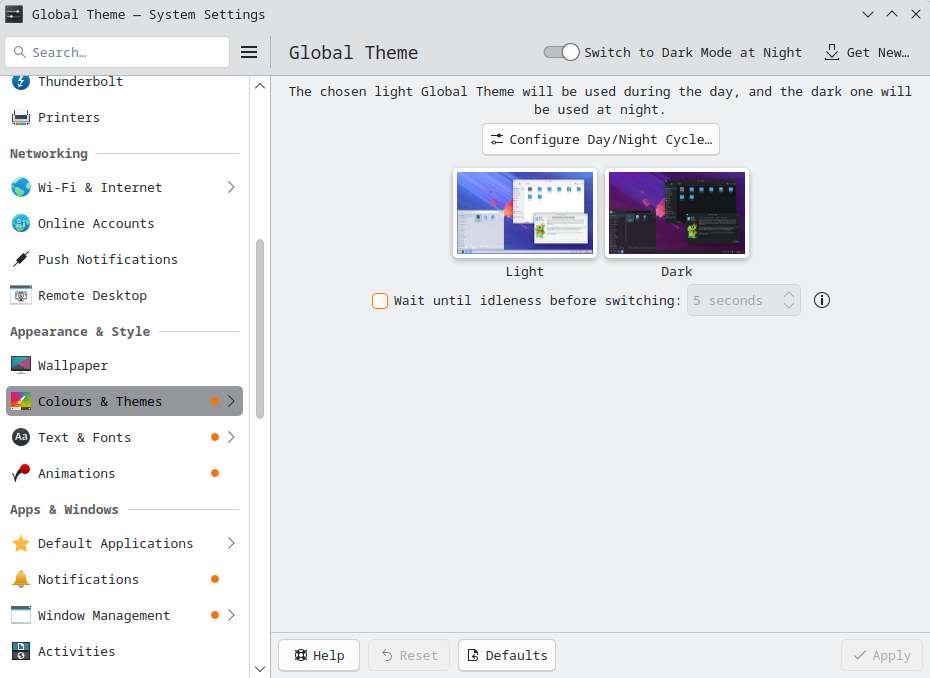
Task: Open Remote Desktop settings icon
Action: click(20, 296)
